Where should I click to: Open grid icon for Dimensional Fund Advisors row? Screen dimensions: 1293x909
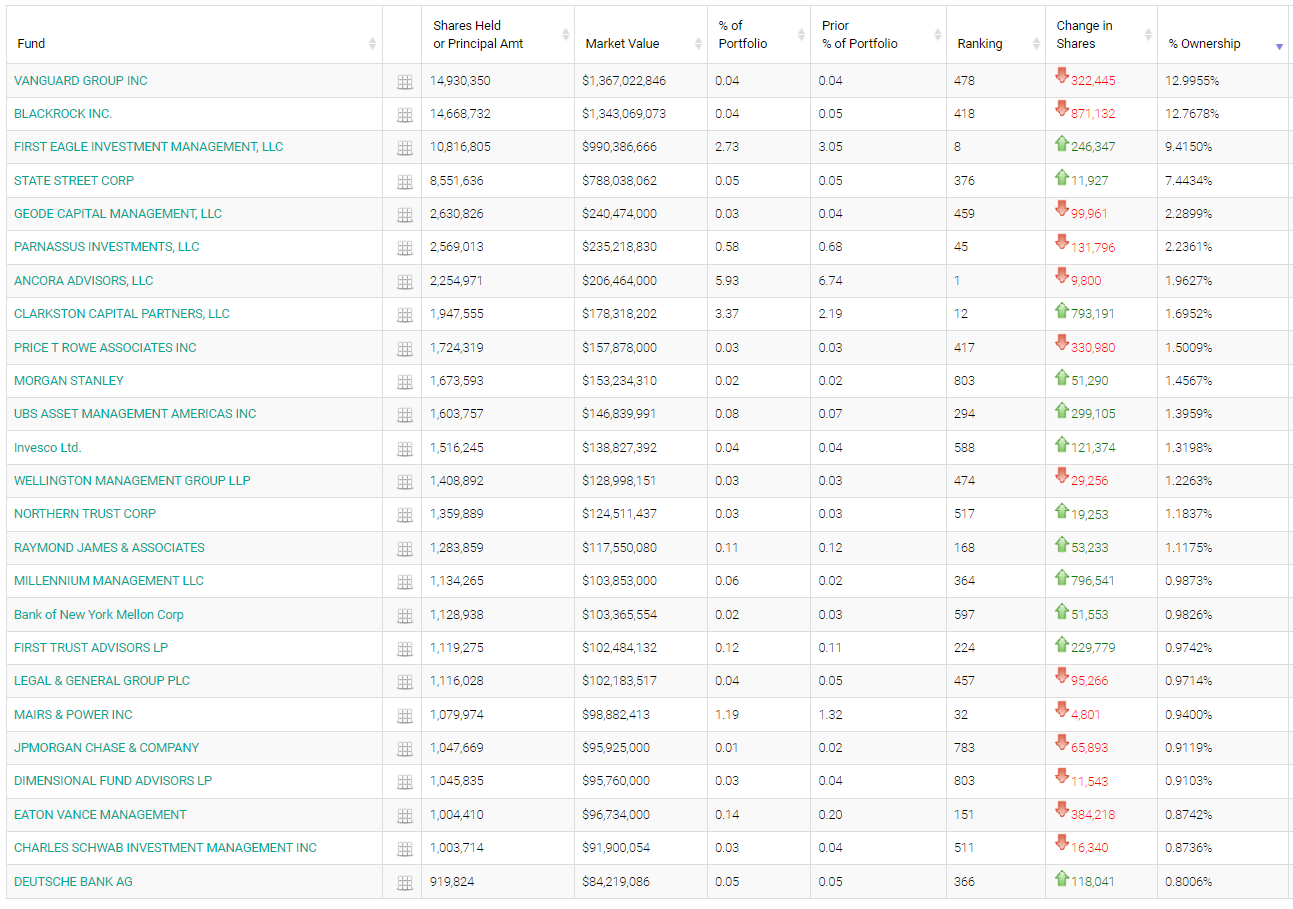[405, 782]
